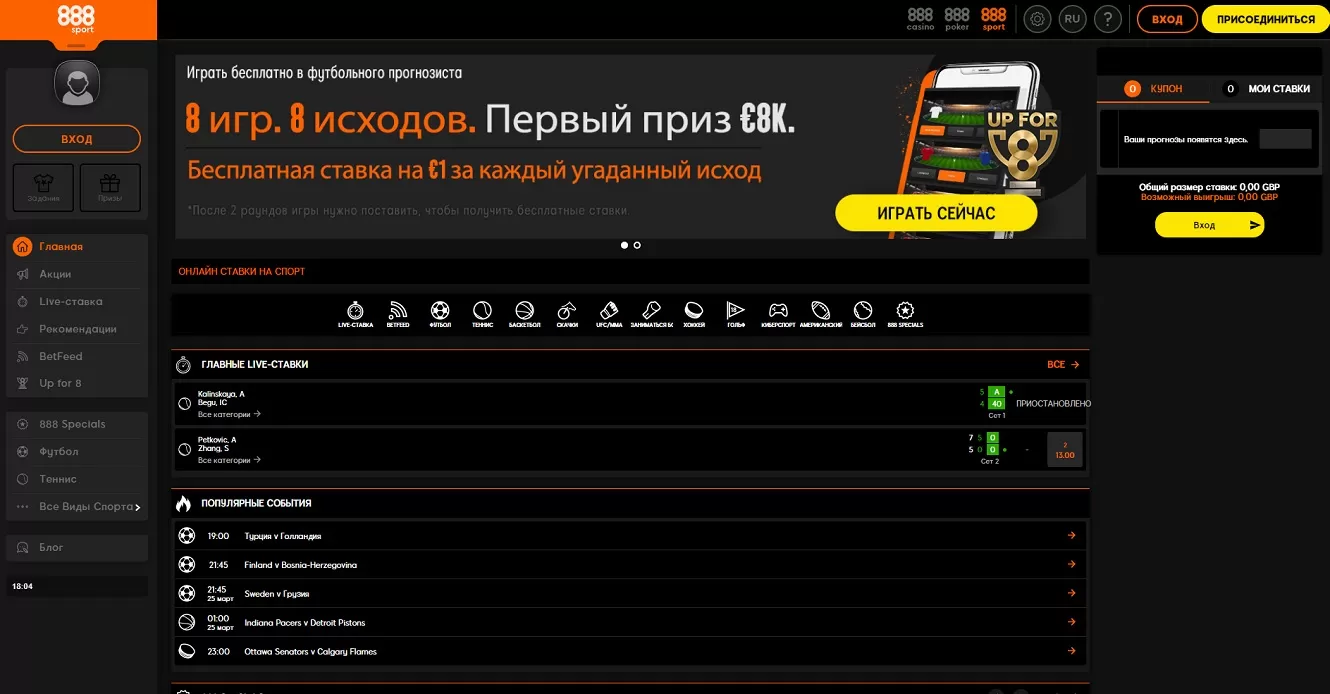
Task: Click the Баскетбол icon in sports bar
Action: click(524, 312)
